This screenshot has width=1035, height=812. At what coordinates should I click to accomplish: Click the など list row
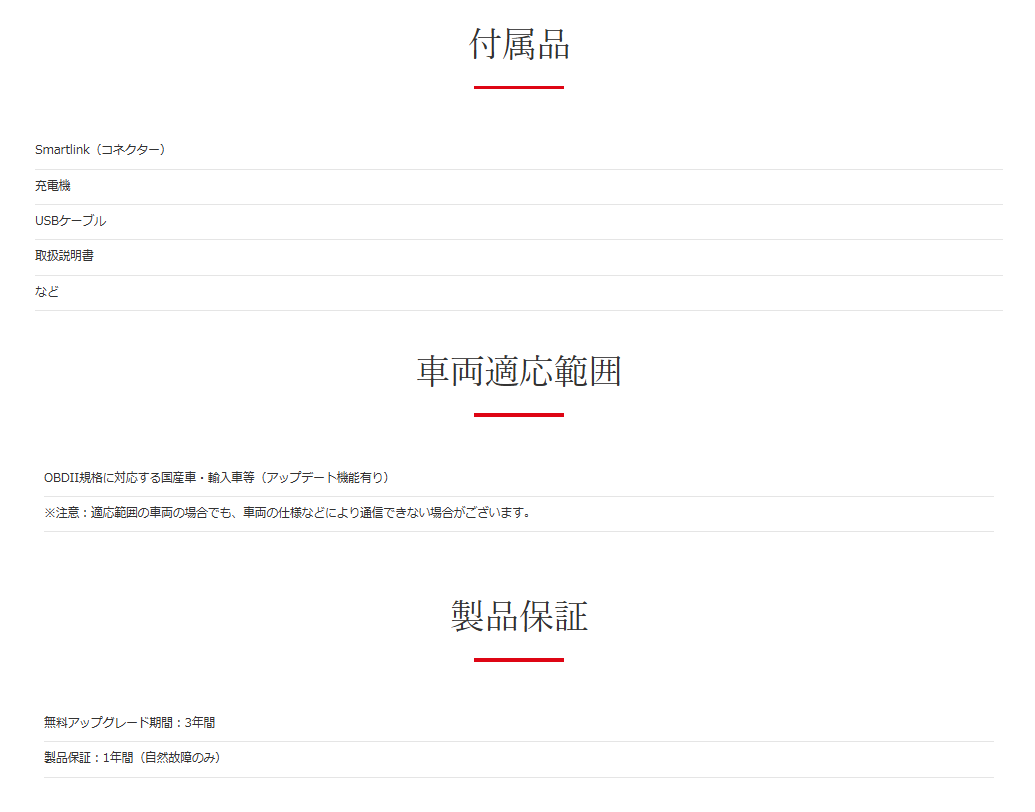(519, 292)
